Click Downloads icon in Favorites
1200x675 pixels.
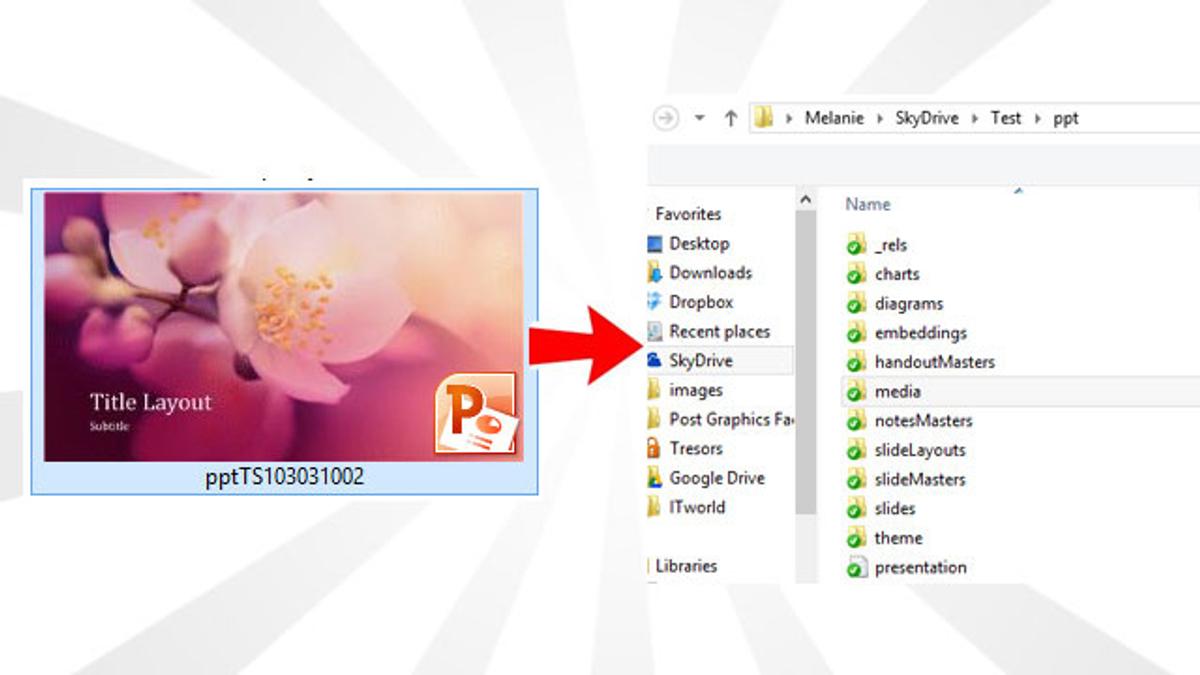655,272
